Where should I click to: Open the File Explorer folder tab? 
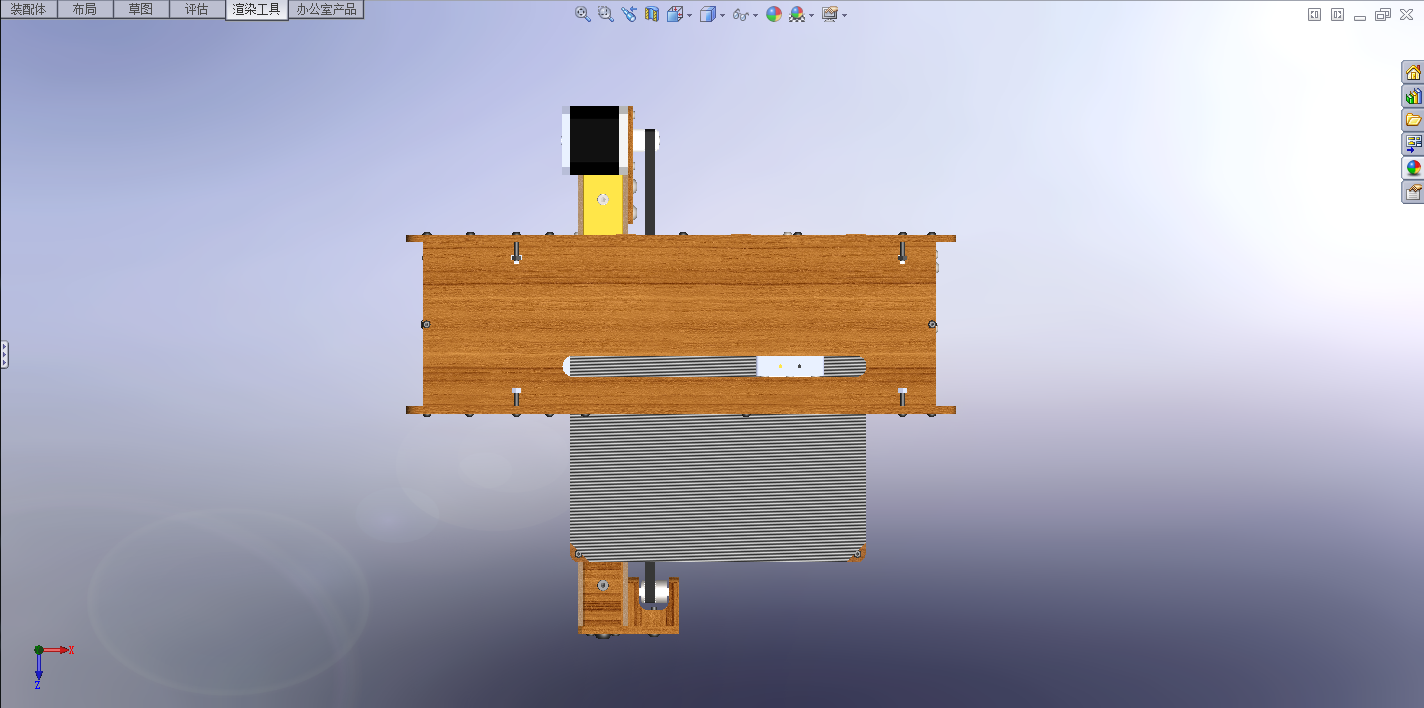1413,120
